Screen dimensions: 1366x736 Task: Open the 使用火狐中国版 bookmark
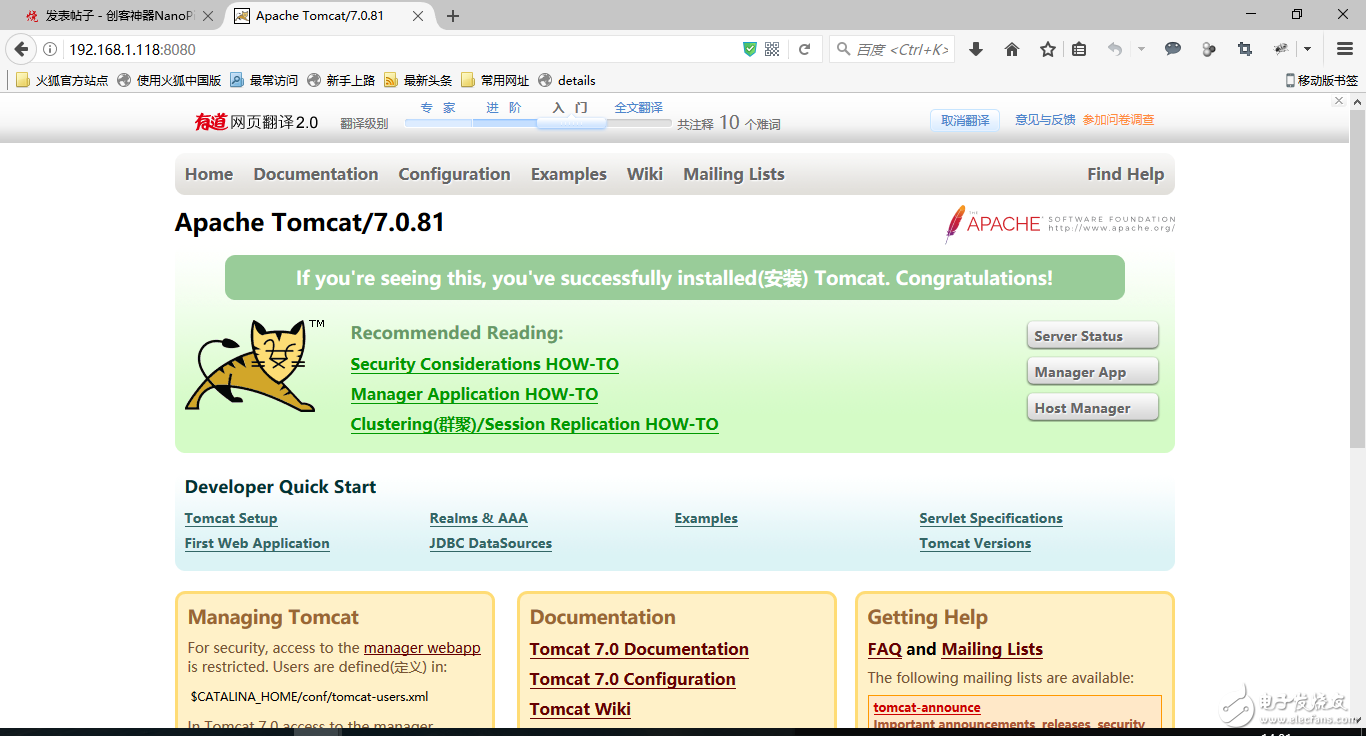click(x=169, y=80)
